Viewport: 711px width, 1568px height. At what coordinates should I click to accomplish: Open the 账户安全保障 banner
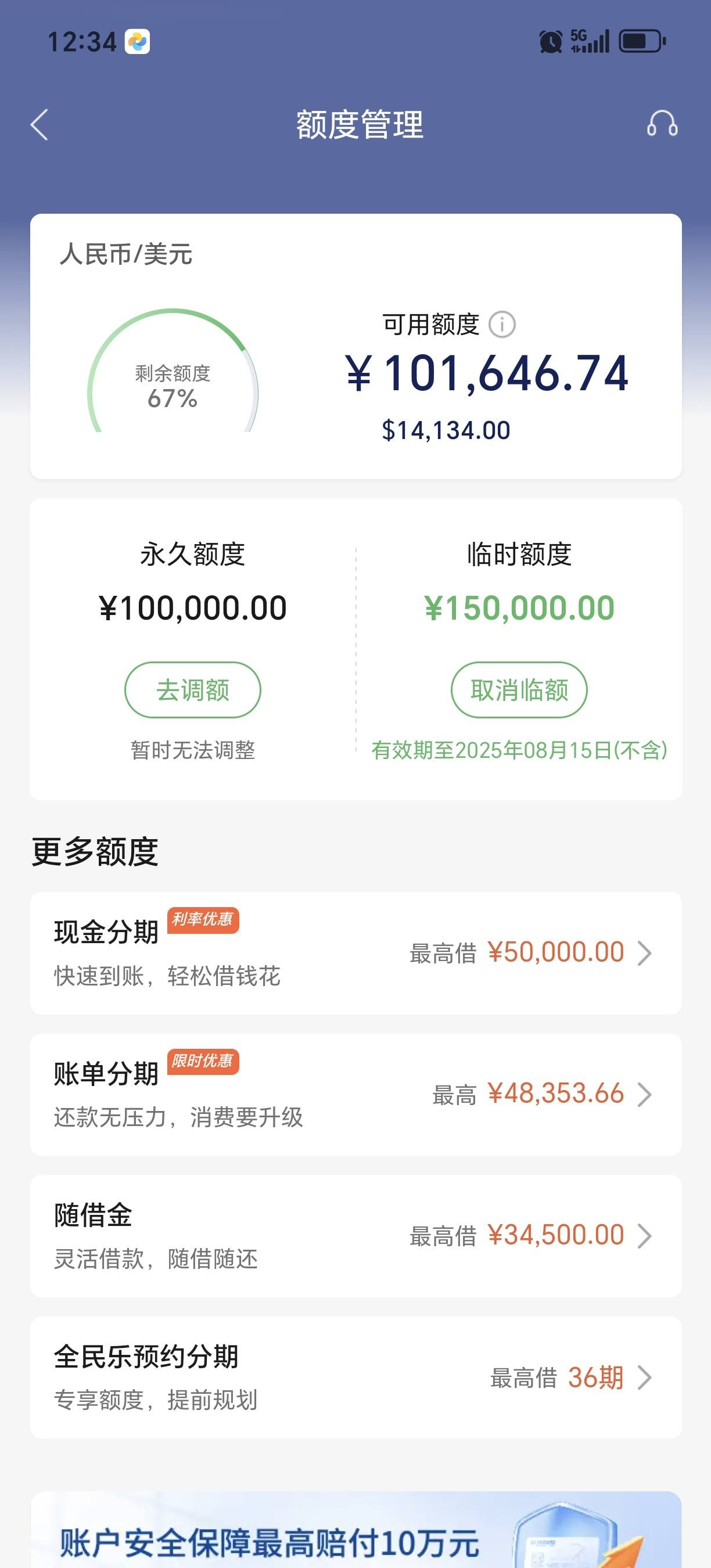click(355, 1530)
